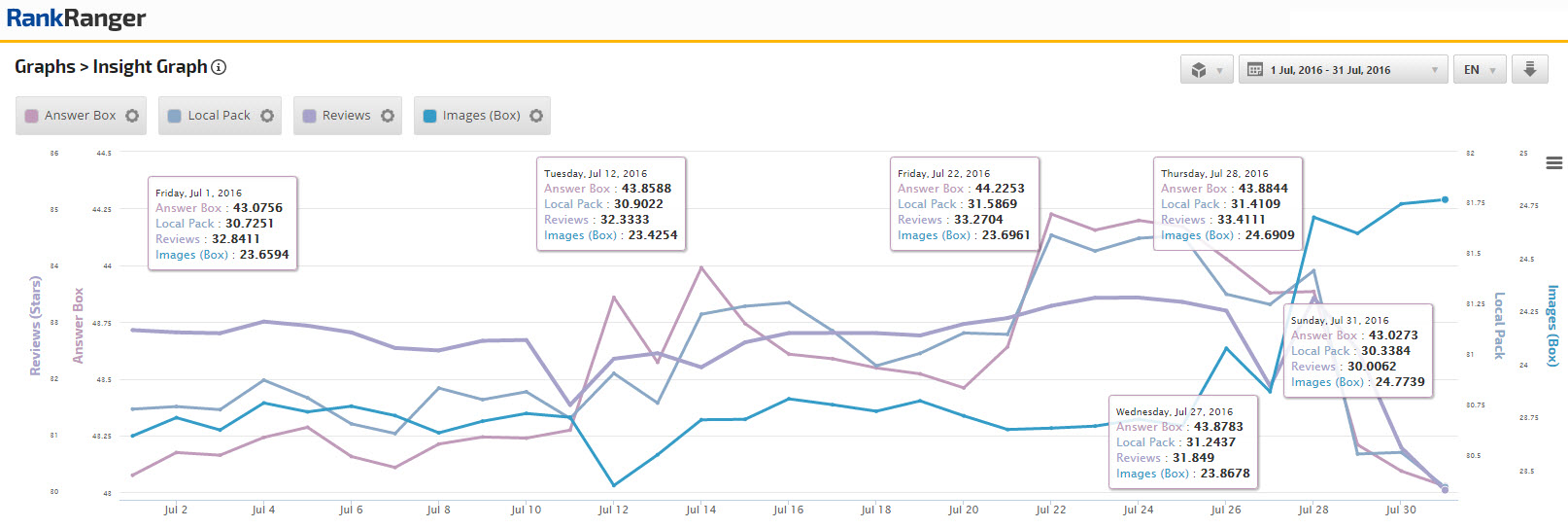Click the Graphs breadcrumb

tap(45, 67)
